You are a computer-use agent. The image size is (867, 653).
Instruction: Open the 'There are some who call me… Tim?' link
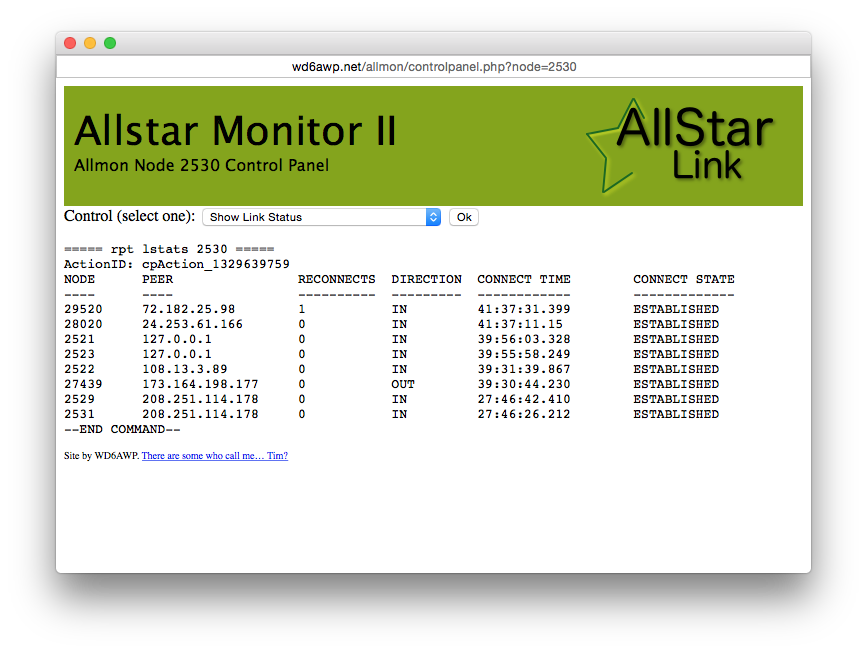point(215,456)
